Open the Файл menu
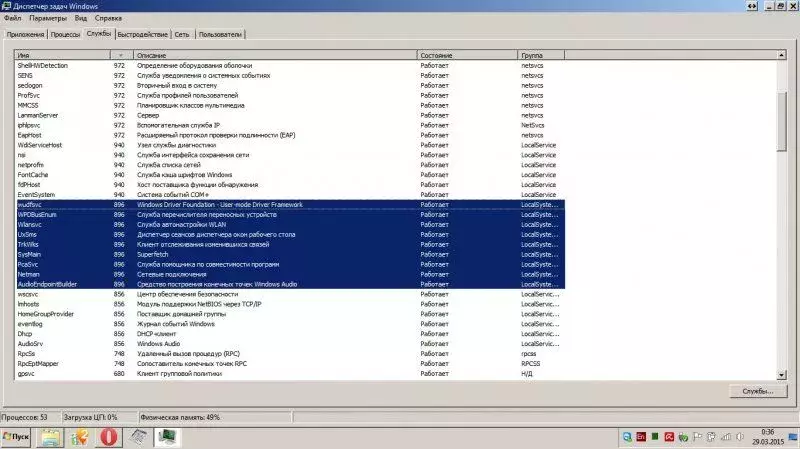 click(x=13, y=18)
